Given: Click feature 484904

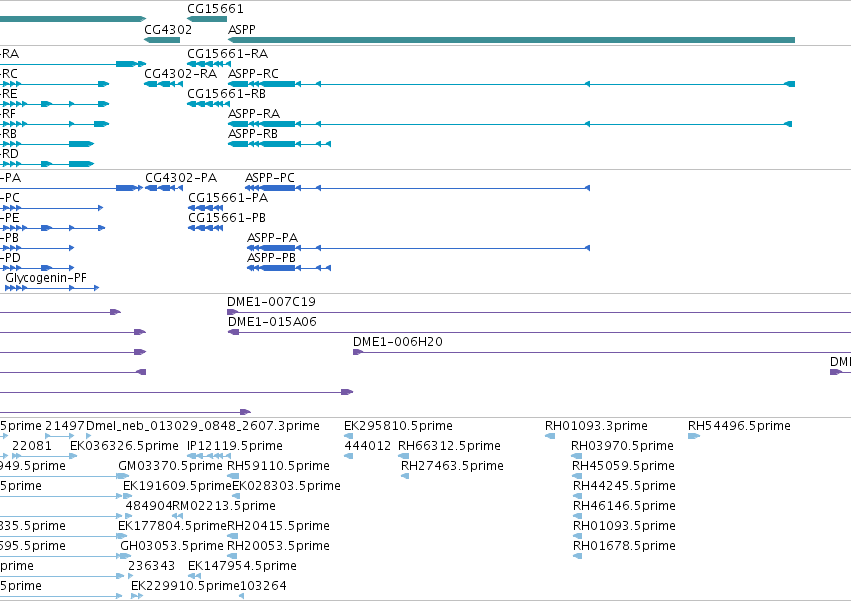Looking at the screenshot, I should (x=149, y=506).
